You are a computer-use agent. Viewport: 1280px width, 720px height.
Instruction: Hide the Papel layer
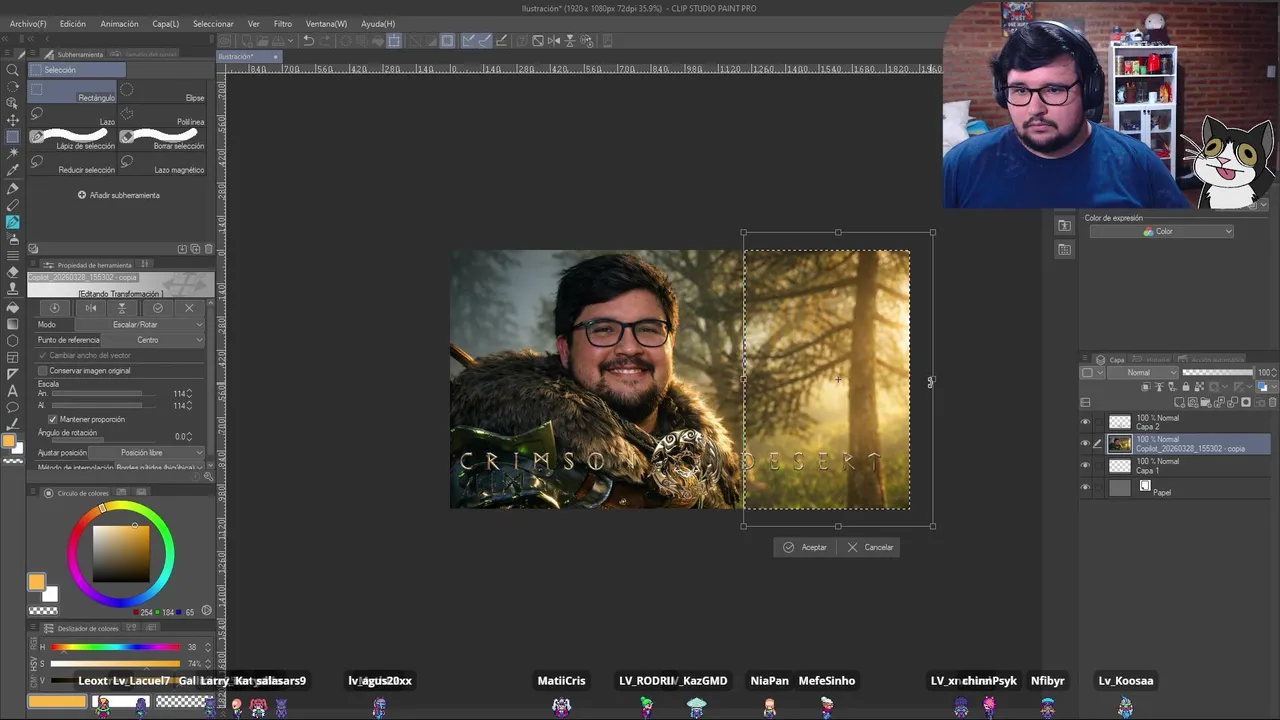(x=1085, y=488)
